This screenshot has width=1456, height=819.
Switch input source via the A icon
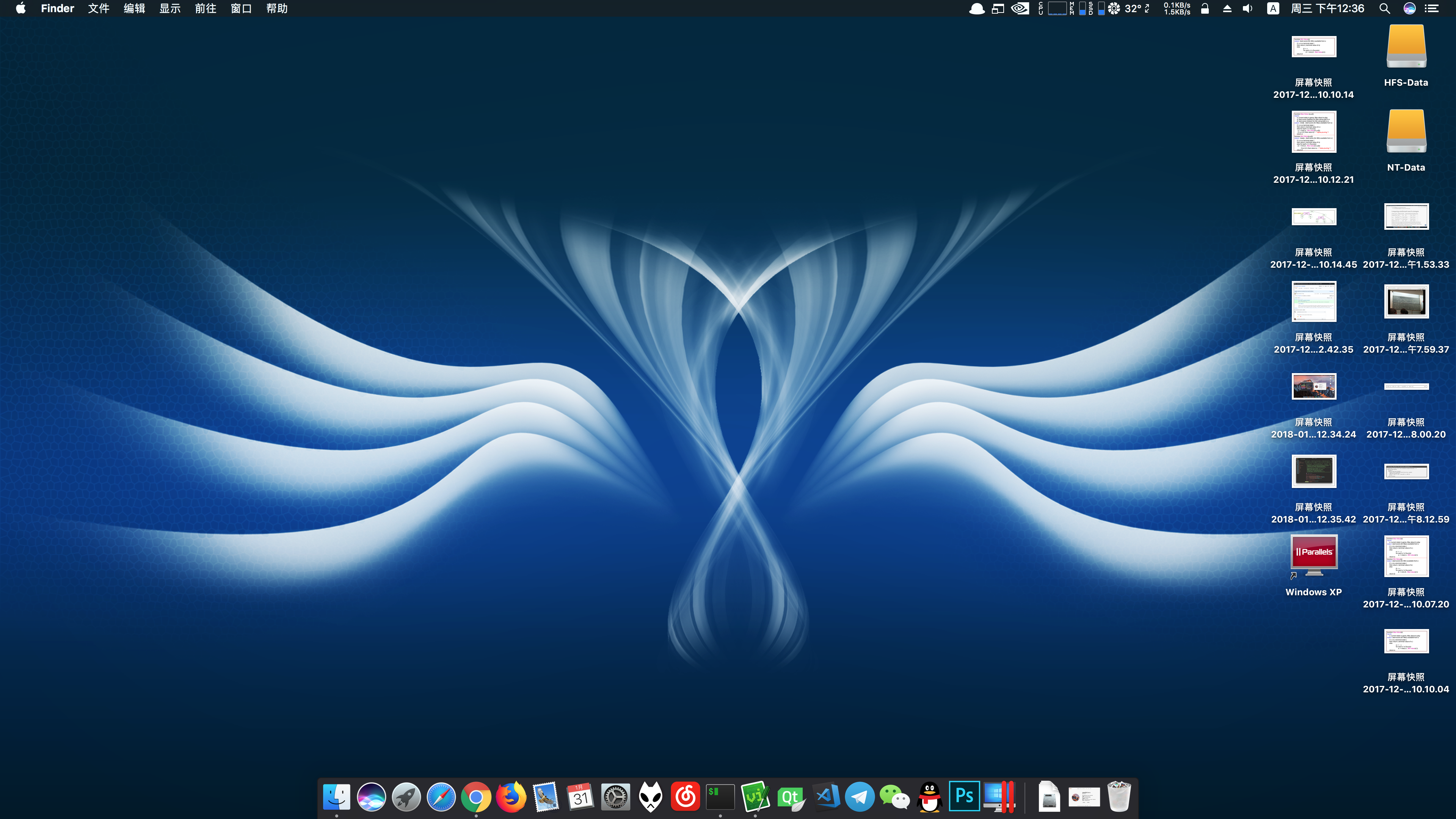tap(1273, 8)
